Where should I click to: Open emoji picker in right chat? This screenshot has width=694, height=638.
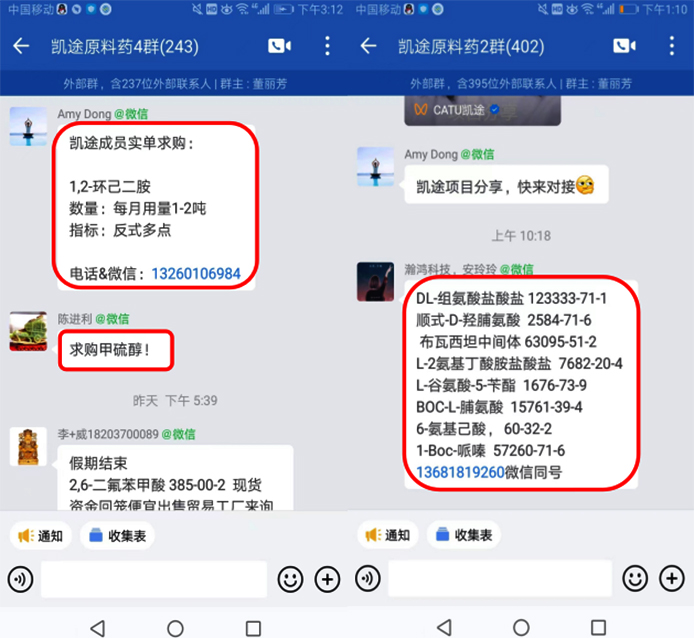pos(635,579)
